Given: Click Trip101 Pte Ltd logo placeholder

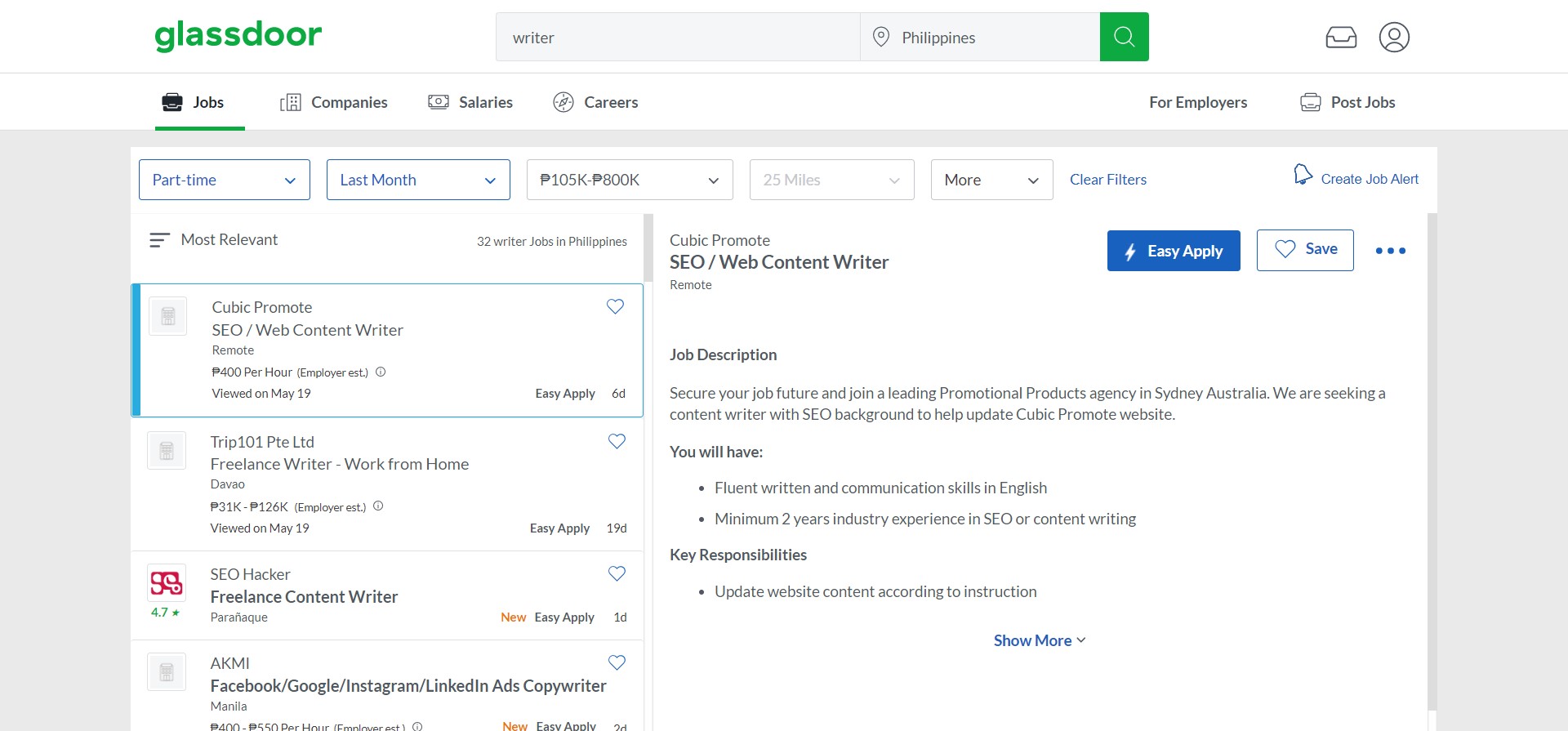Looking at the screenshot, I should click(167, 451).
